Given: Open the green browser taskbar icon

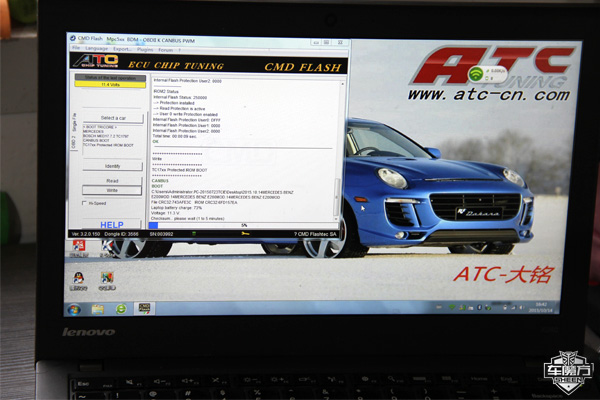Looking at the screenshot, I should point(121,309).
